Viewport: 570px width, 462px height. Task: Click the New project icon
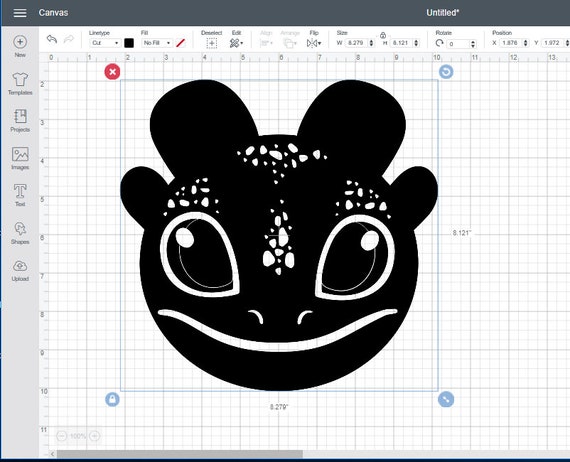20,42
